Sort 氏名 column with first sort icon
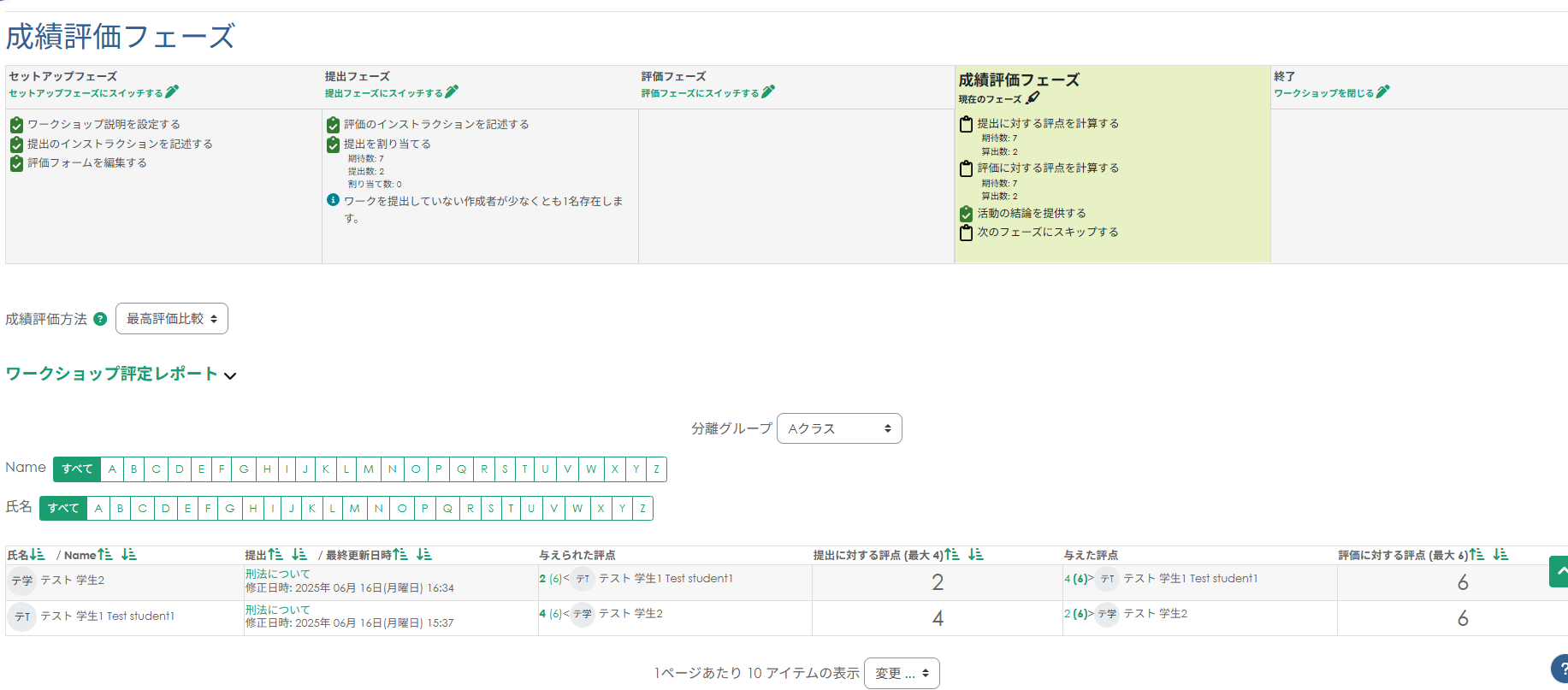 [37, 555]
